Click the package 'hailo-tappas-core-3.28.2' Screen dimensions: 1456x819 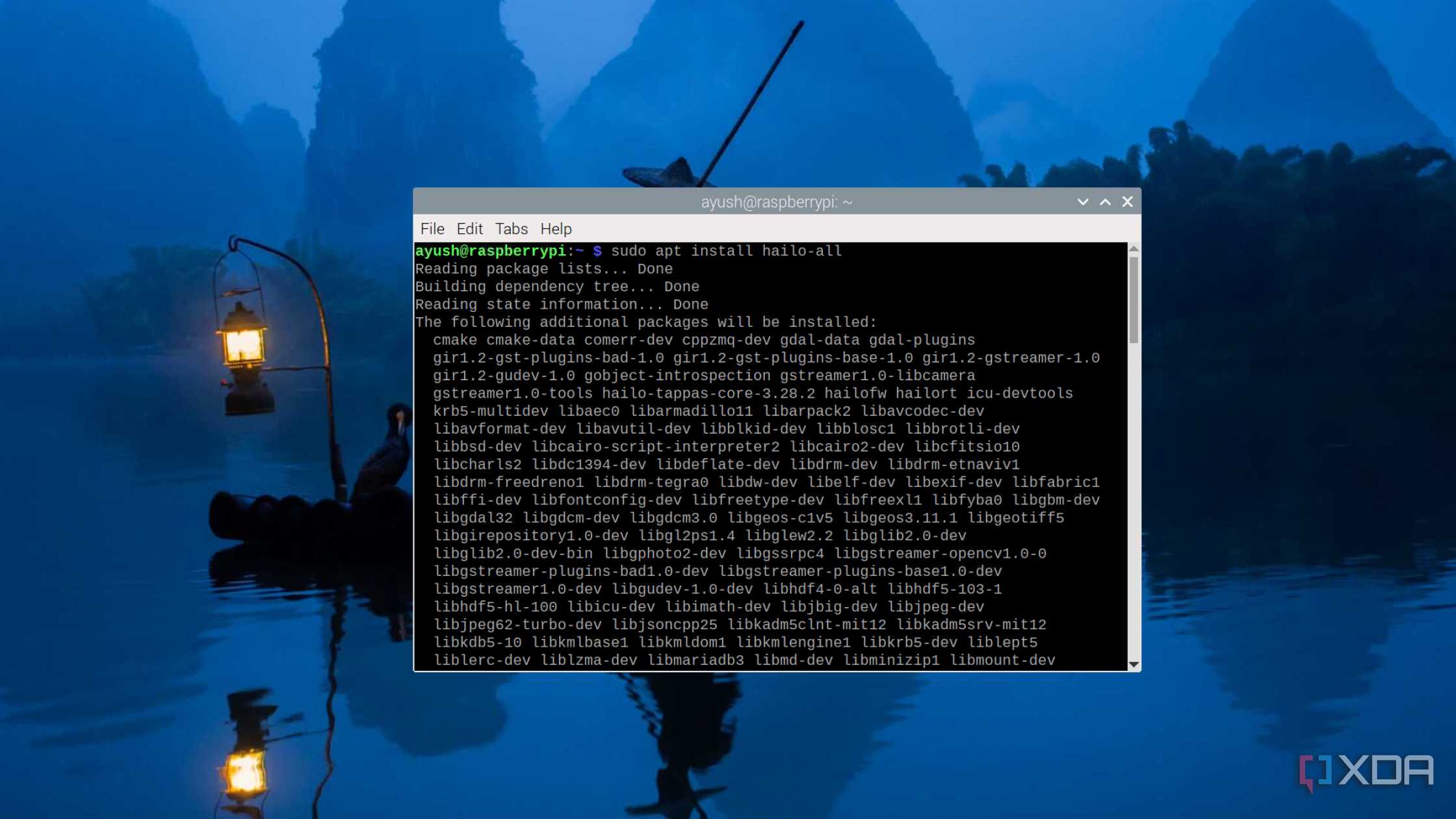pyautogui.click(x=708, y=393)
